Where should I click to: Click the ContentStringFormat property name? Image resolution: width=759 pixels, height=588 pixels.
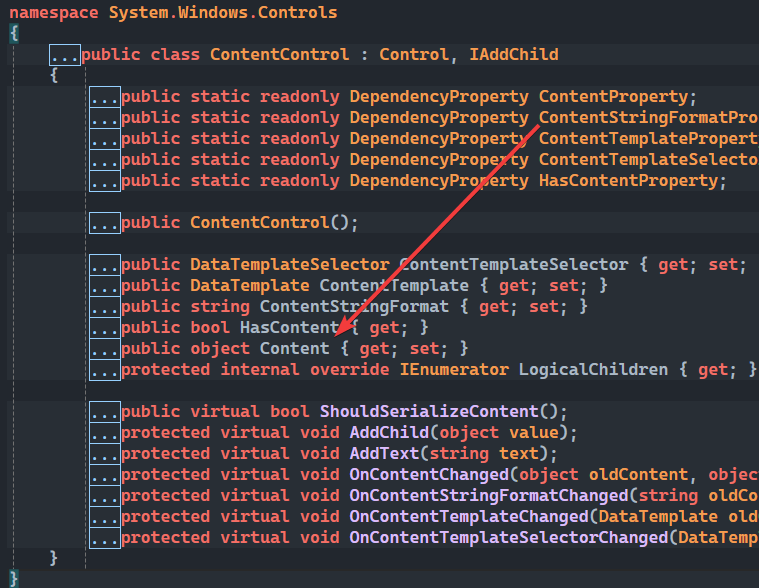pos(354,307)
